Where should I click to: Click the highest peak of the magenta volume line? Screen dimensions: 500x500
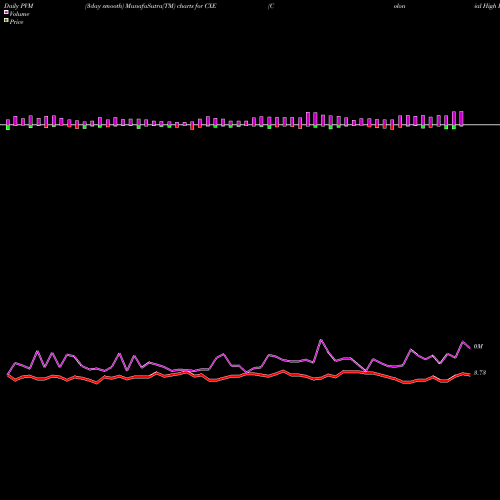(x=321, y=340)
